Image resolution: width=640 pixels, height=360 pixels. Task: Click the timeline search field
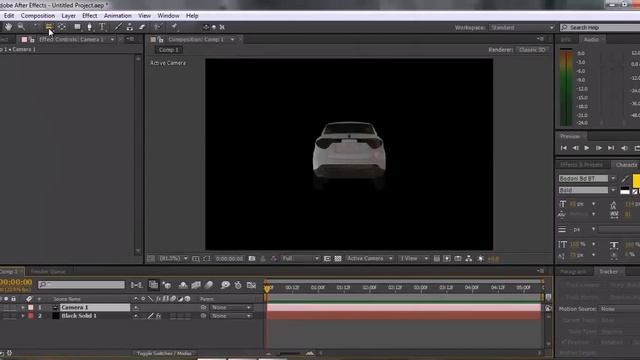point(81,284)
